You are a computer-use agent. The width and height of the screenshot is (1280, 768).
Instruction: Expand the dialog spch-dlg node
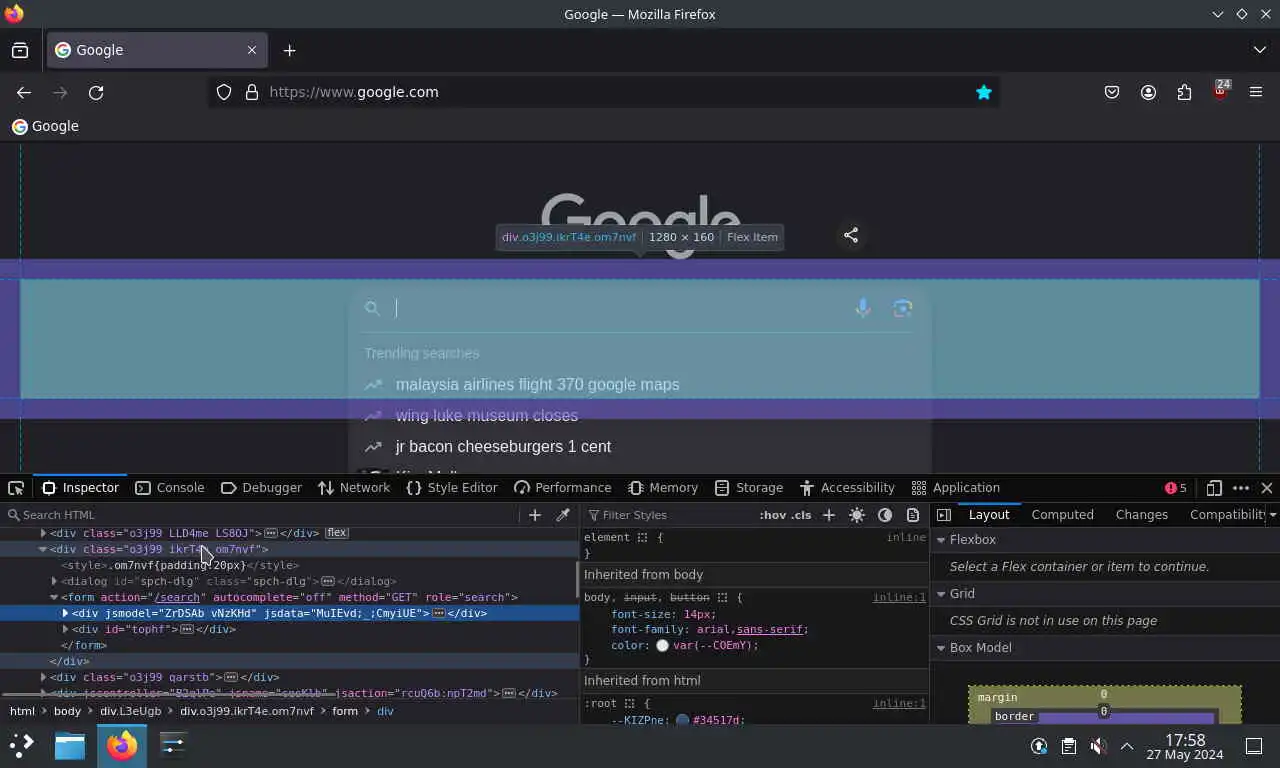(54, 581)
